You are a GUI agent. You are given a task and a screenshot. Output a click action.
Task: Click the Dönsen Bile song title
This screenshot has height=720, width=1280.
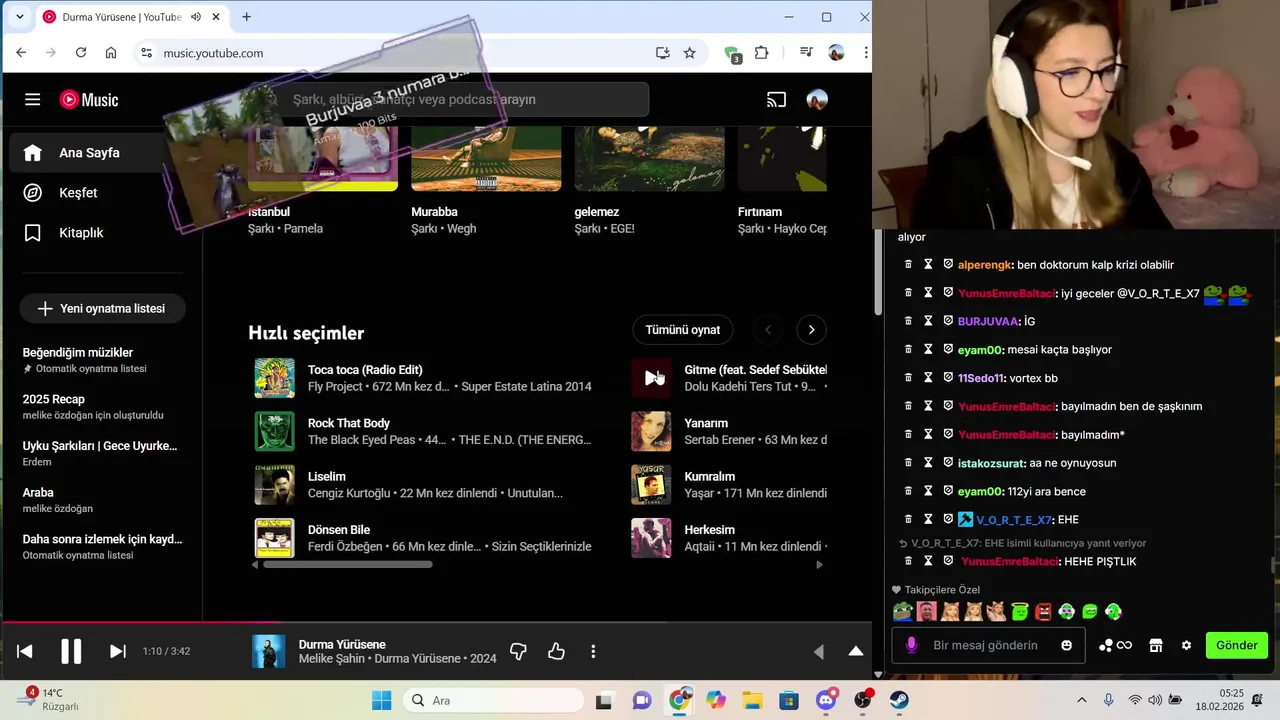339,530
